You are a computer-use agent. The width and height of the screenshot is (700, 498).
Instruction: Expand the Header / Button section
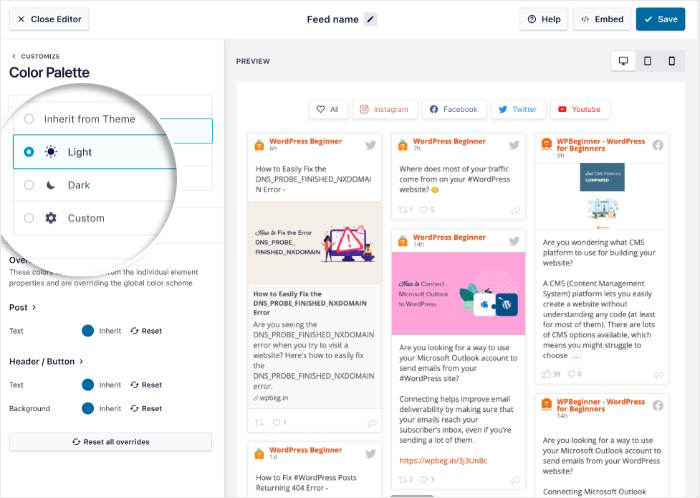[x=46, y=361]
